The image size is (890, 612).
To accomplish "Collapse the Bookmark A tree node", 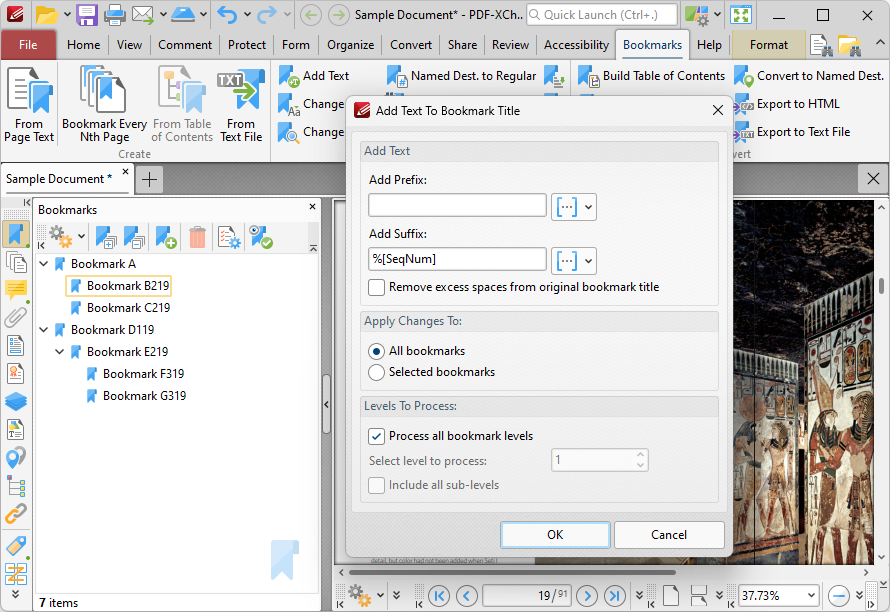I will pos(44,264).
